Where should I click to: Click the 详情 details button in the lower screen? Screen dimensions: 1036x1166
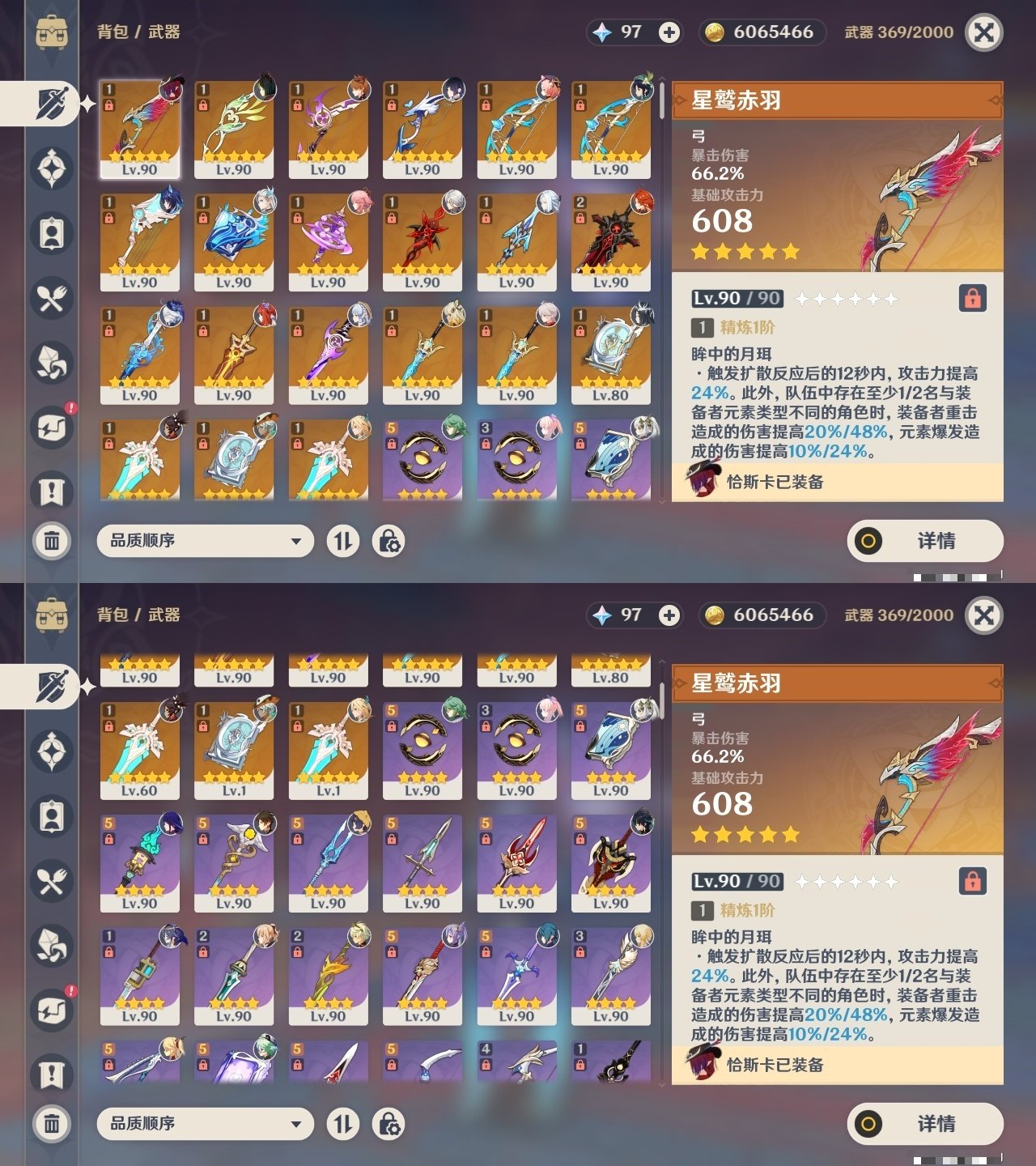click(x=925, y=1124)
